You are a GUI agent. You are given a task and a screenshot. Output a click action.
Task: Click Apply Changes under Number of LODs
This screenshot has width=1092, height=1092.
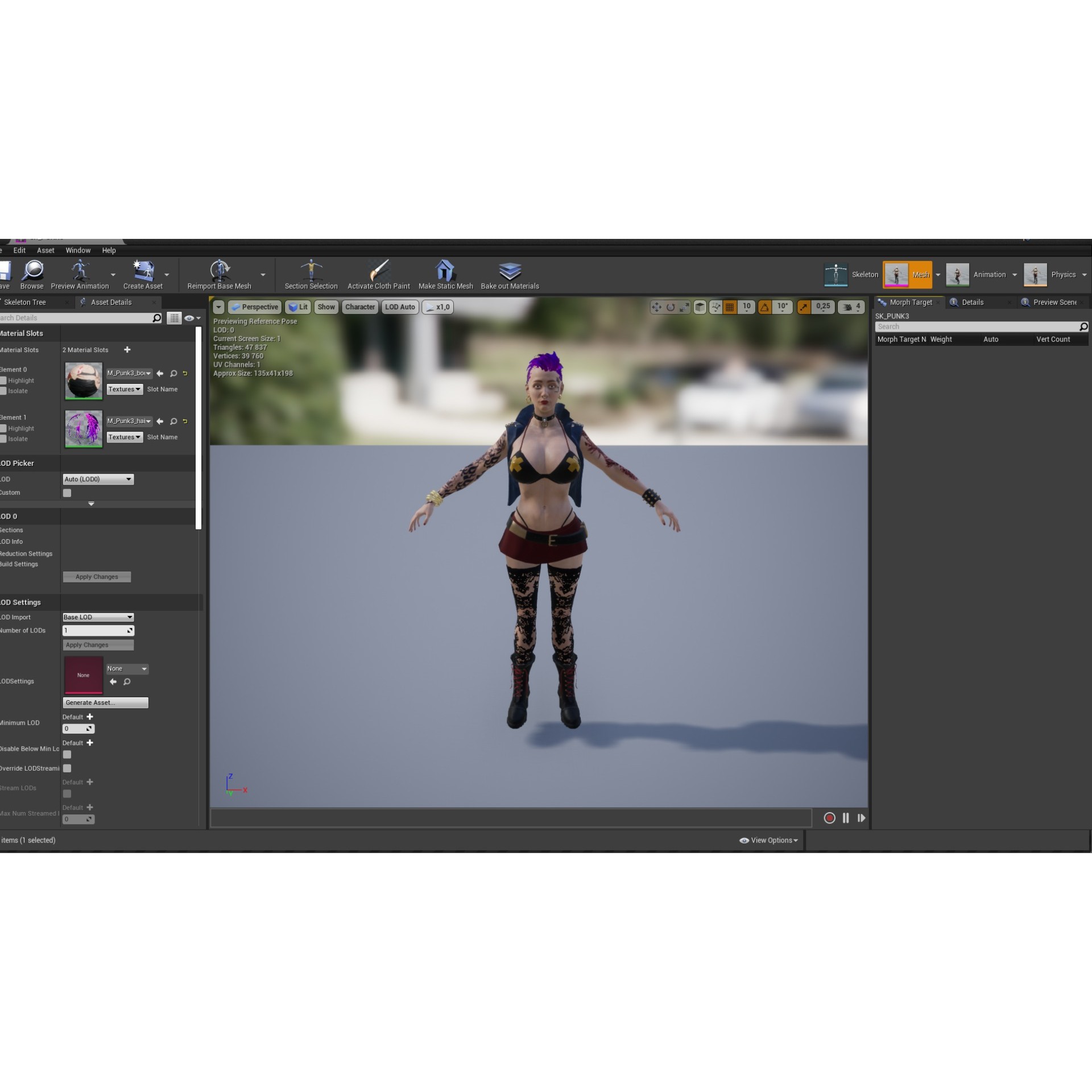tap(98, 645)
